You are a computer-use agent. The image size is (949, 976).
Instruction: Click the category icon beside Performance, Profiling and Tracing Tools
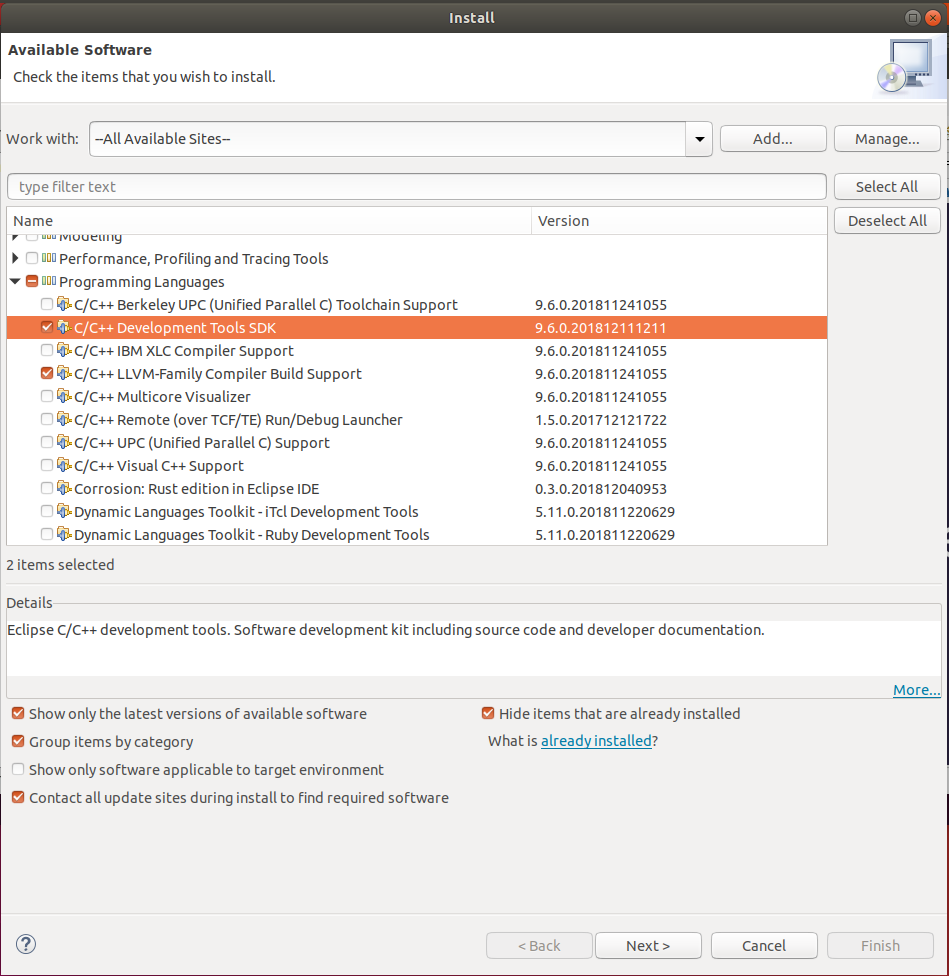49,258
